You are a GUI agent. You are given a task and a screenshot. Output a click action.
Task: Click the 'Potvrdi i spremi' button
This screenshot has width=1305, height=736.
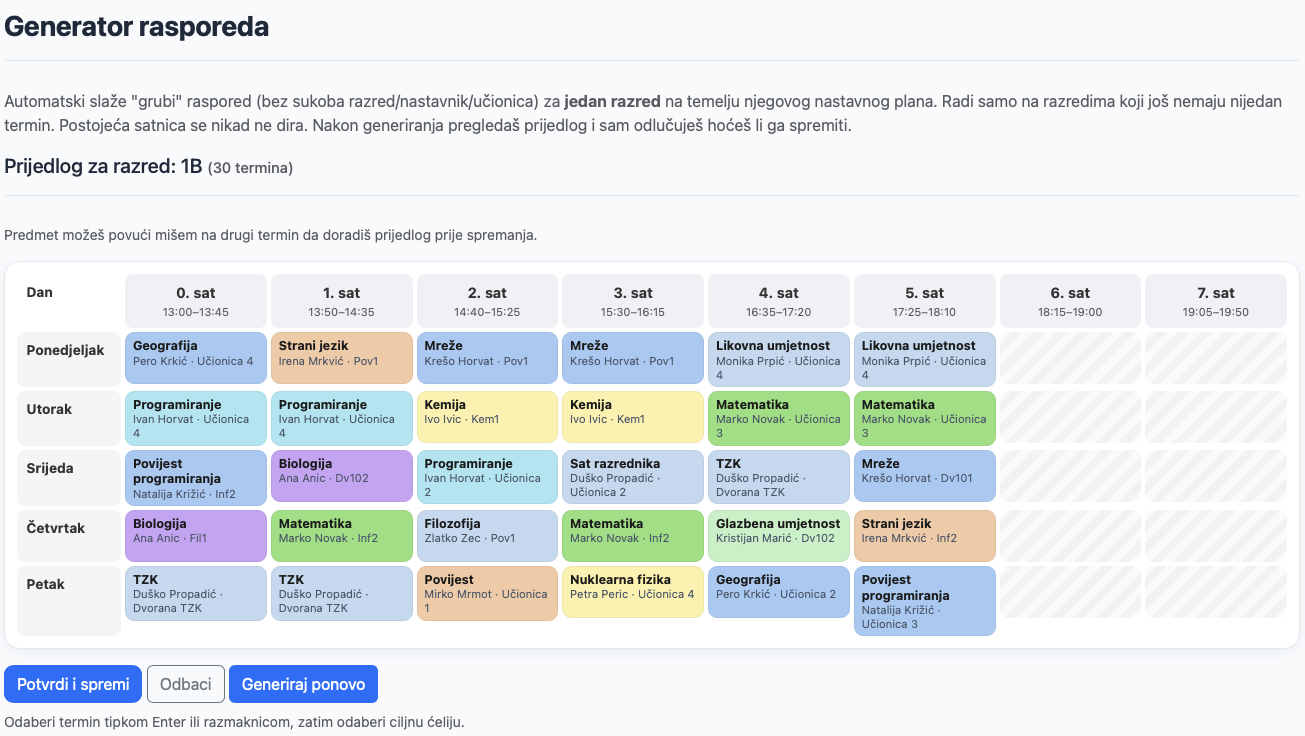[73, 684]
